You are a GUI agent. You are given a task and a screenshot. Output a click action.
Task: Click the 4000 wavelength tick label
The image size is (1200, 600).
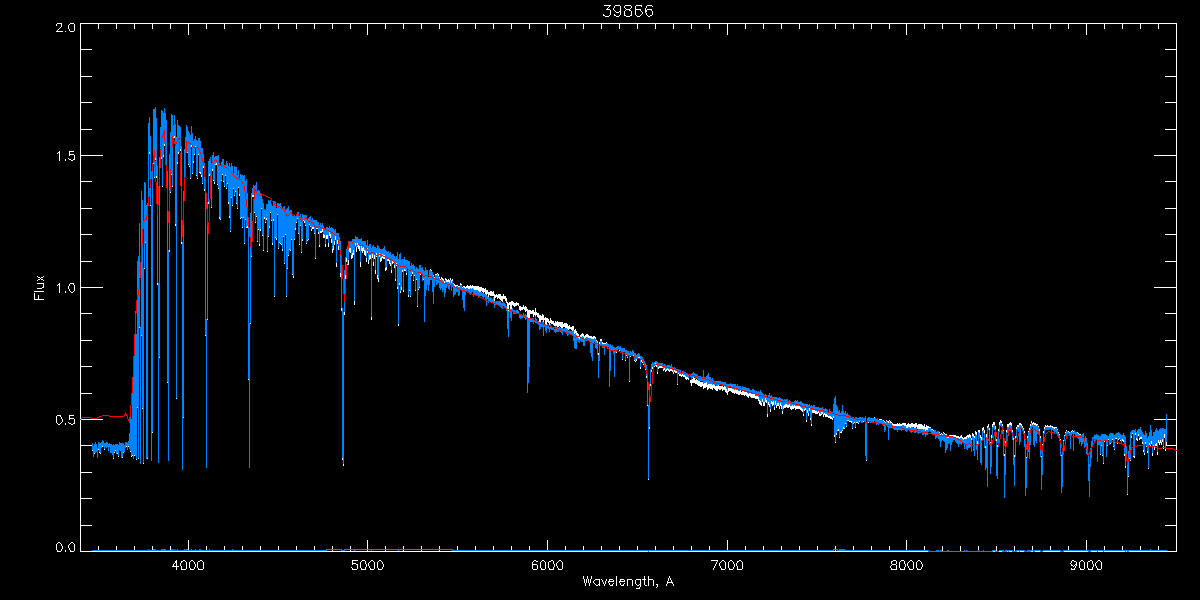(189, 565)
